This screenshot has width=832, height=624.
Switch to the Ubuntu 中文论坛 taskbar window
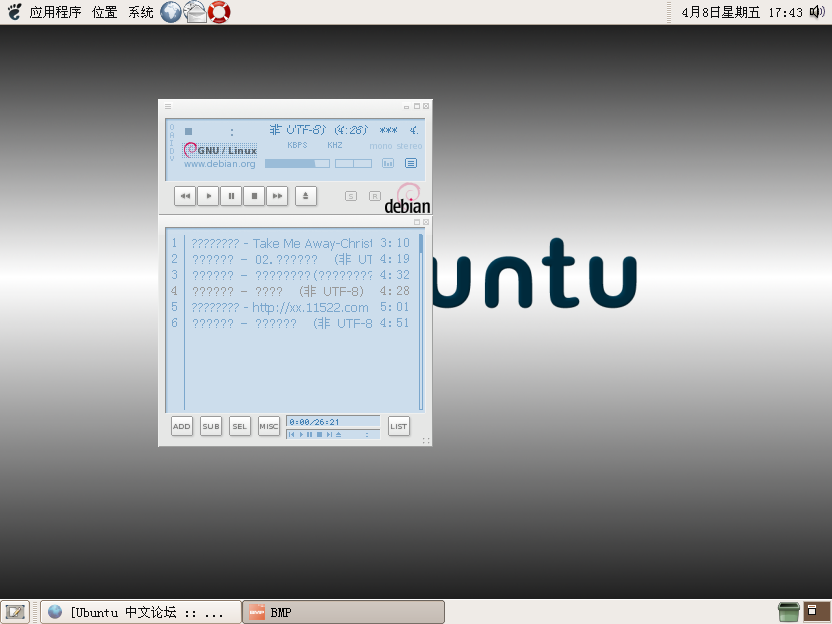click(141, 612)
